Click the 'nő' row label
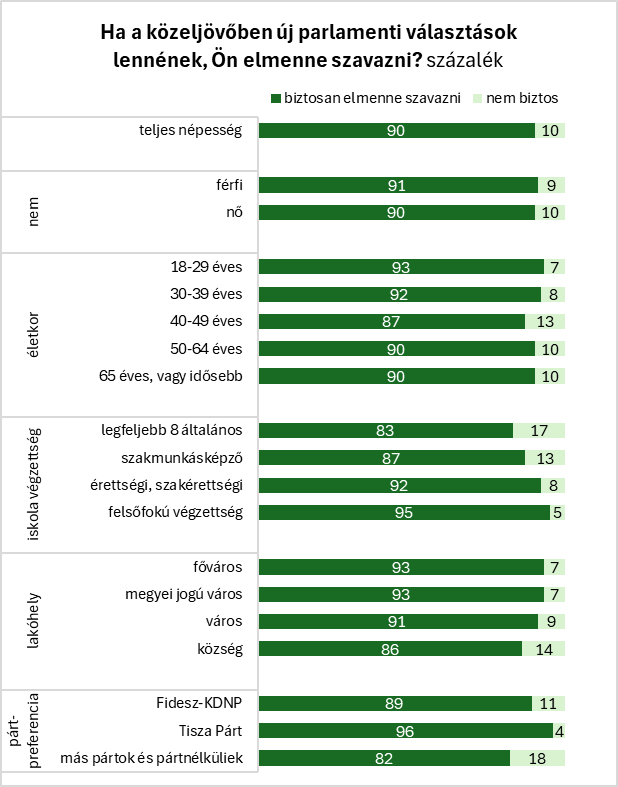The image size is (618, 787). [236, 212]
